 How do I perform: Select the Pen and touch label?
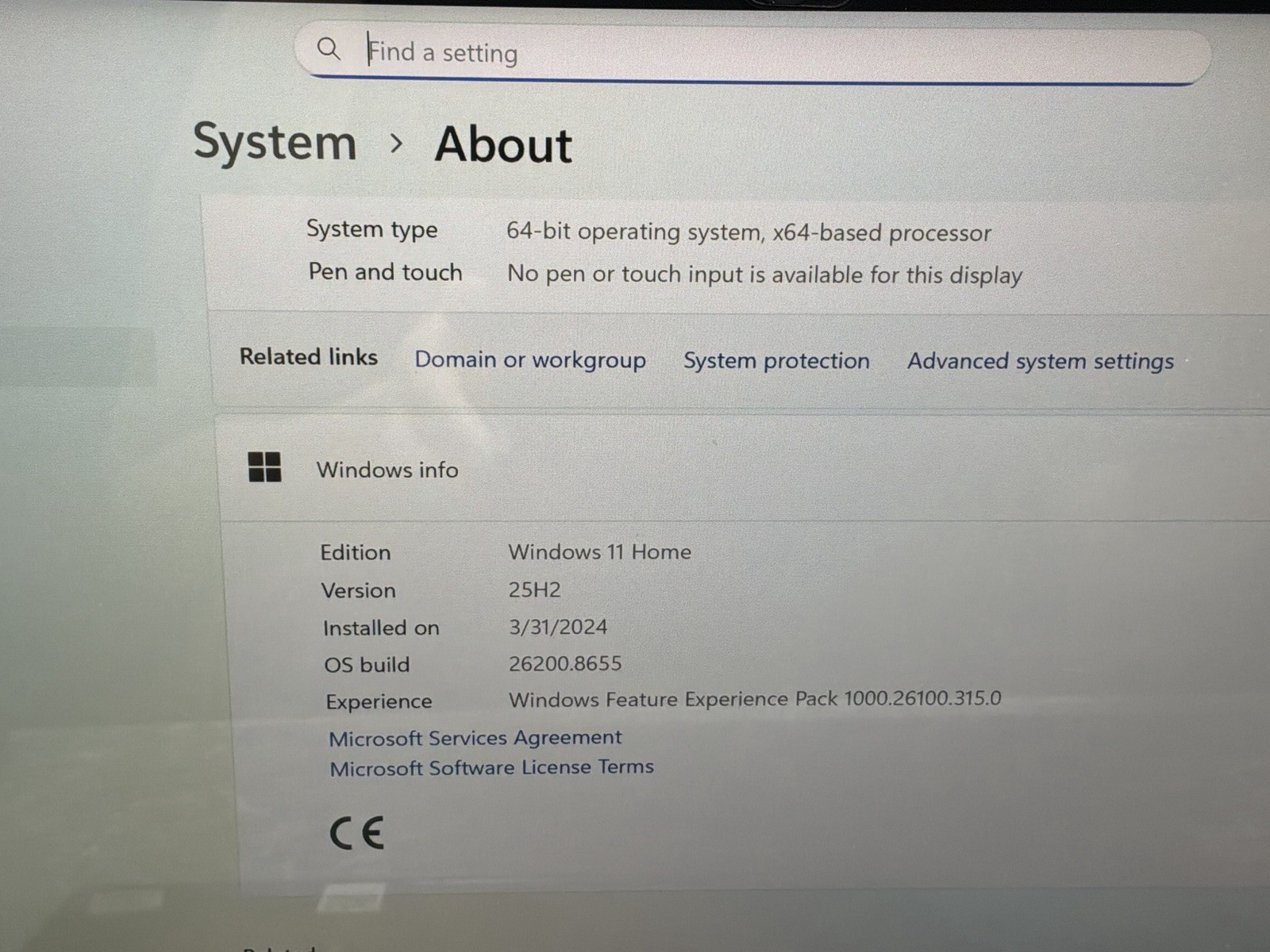click(385, 272)
